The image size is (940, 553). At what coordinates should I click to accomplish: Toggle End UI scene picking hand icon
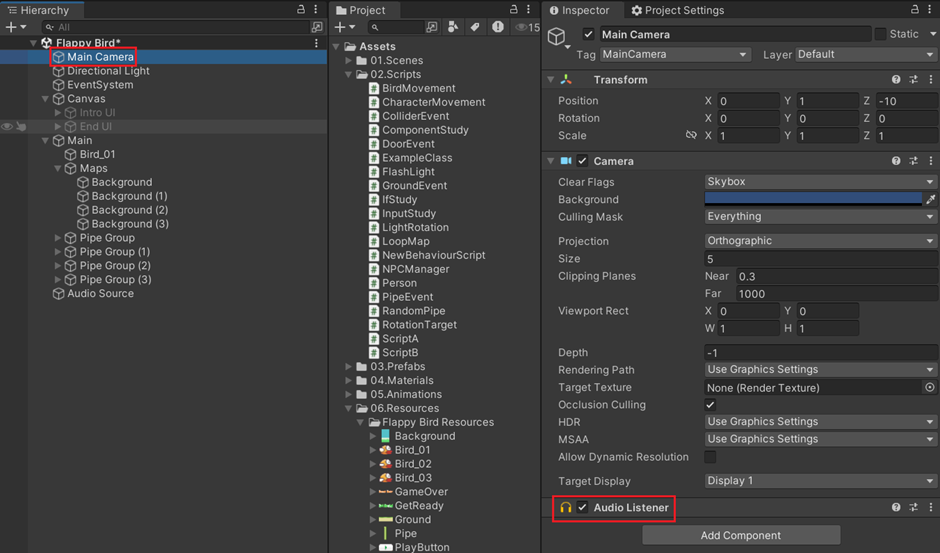tap(21, 127)
